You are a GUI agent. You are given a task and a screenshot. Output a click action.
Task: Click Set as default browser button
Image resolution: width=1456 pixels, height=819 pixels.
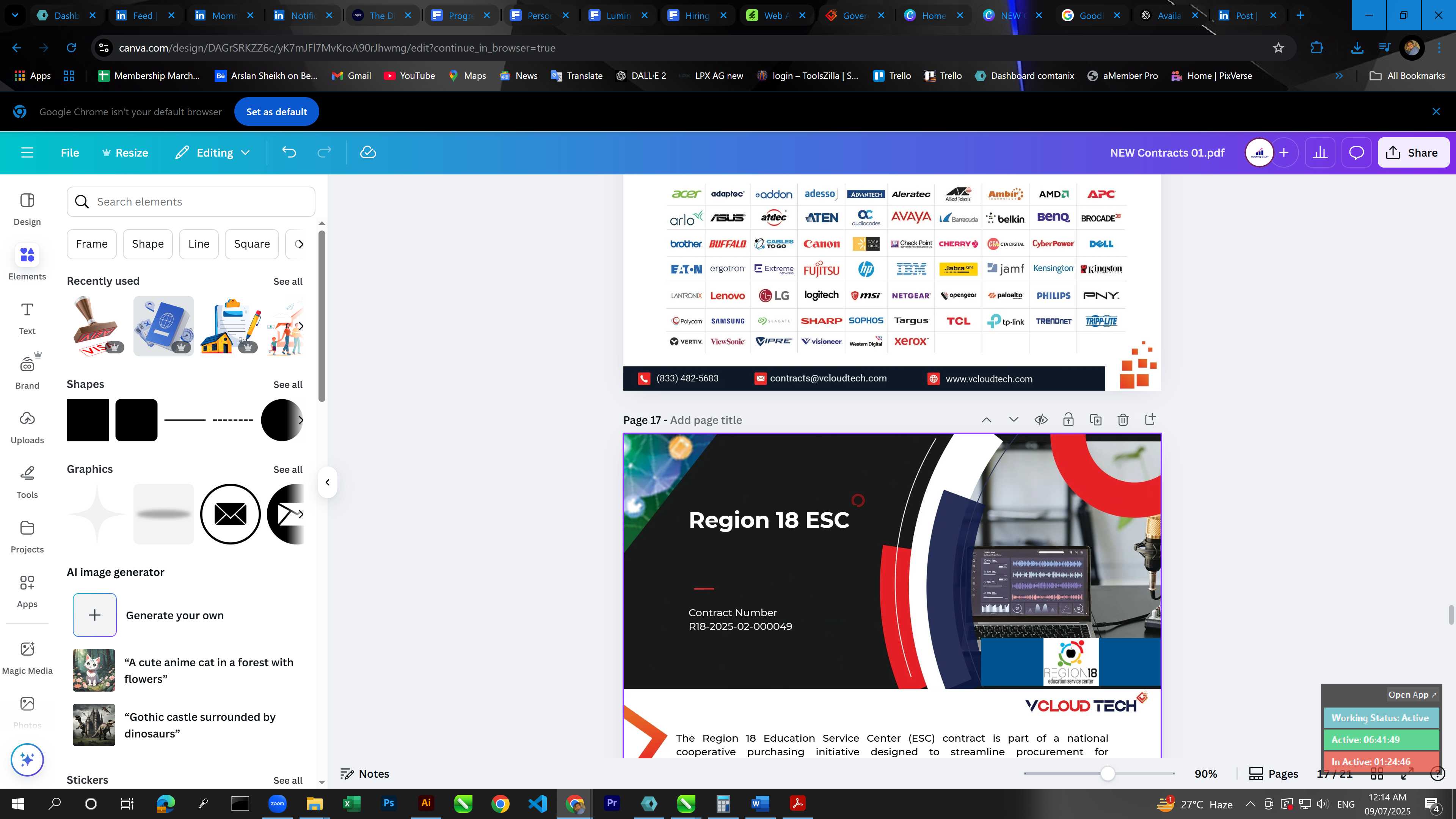pyautogui.click(x=276, y=112)
